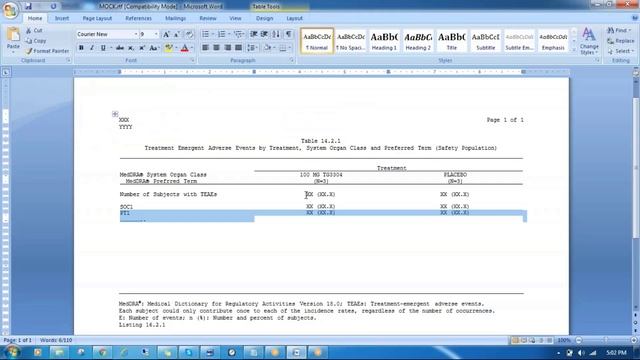
Task: Click the zoom out minus button
Action: tap(579, 340)
